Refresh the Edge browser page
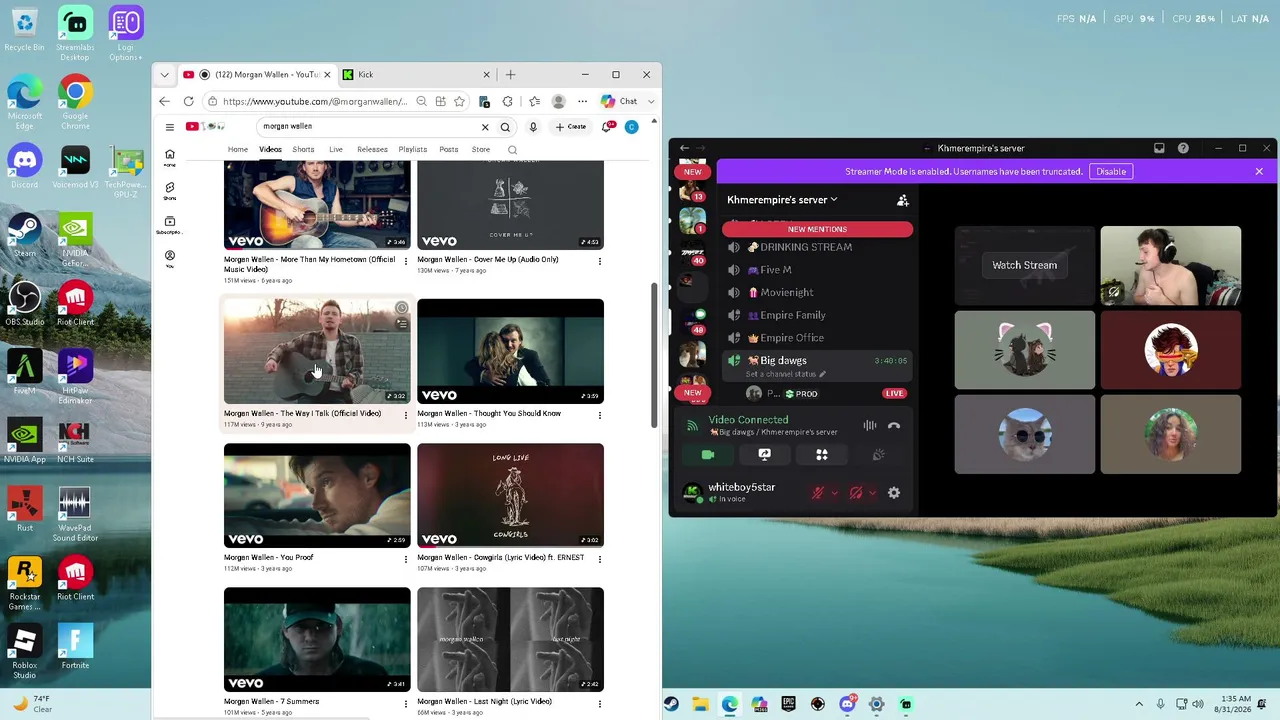Screen dimensions: 1280x720 188,101
